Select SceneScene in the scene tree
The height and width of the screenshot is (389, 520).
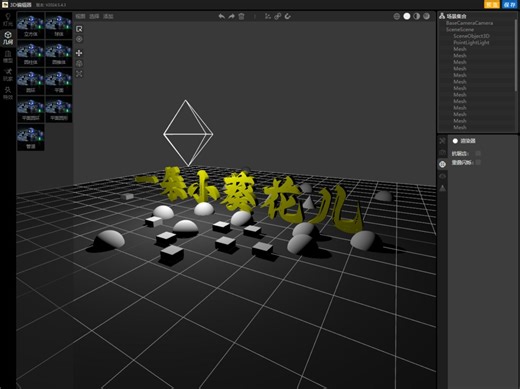[460, 29]
